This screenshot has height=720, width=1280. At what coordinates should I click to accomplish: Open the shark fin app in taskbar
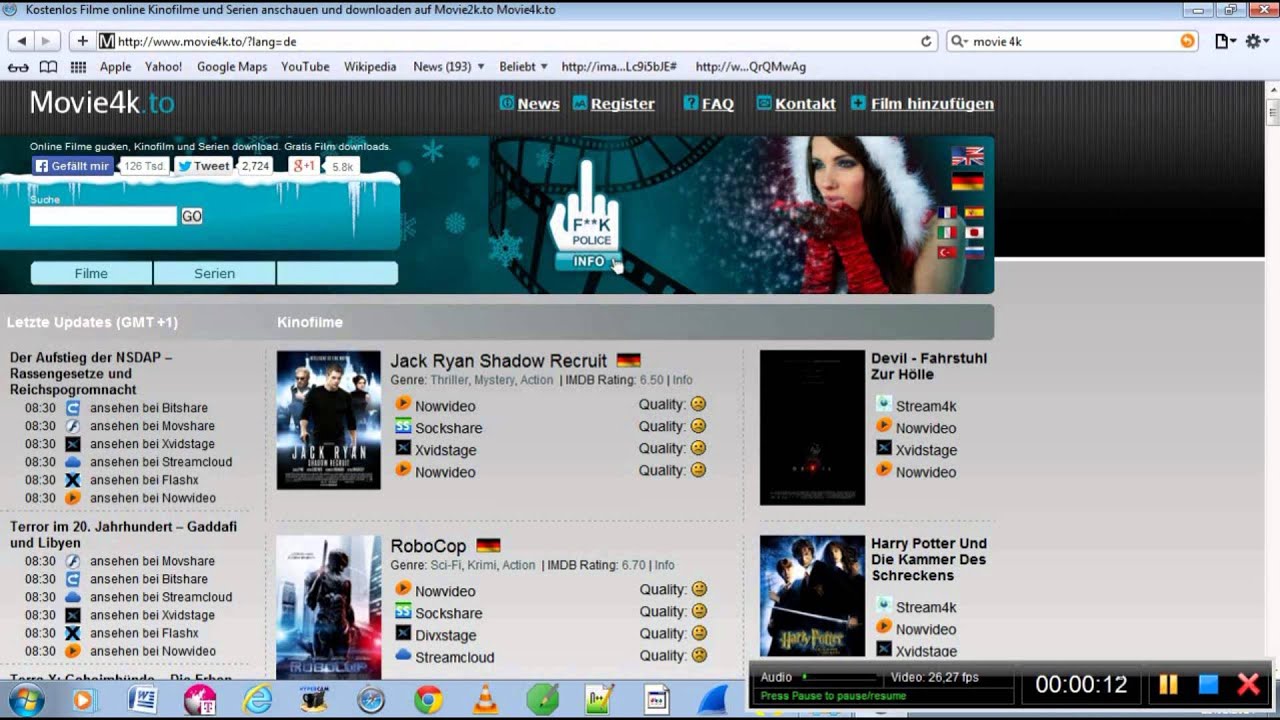point(713,700)
